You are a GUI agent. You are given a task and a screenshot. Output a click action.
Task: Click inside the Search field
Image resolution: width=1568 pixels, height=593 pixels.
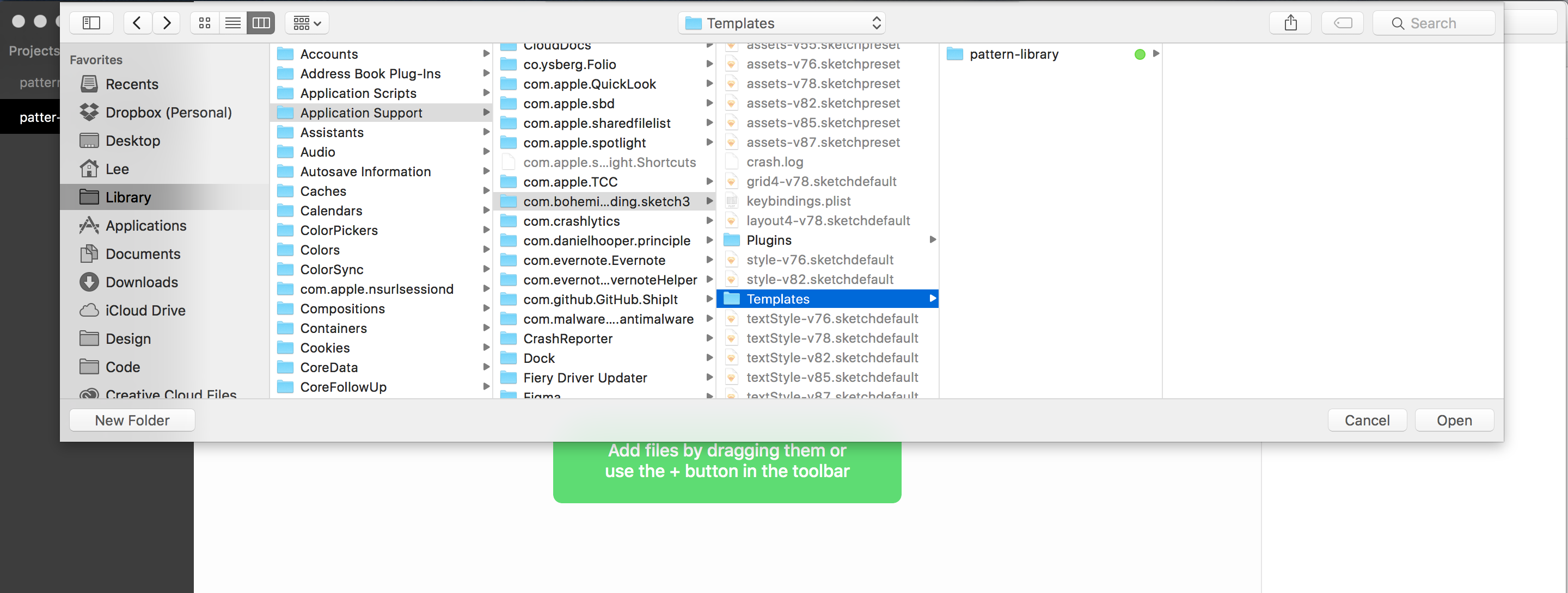[x=1434, y=22]
